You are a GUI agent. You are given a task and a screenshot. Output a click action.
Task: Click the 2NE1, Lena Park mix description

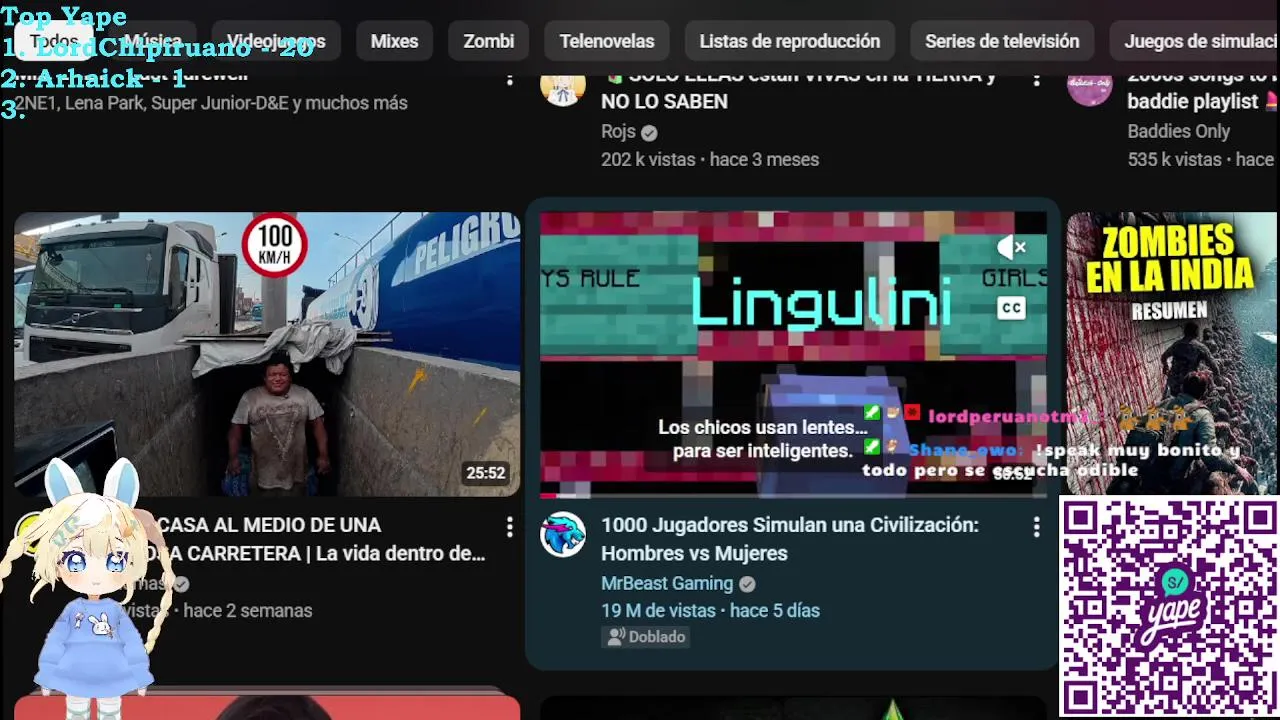coord(211,103)
